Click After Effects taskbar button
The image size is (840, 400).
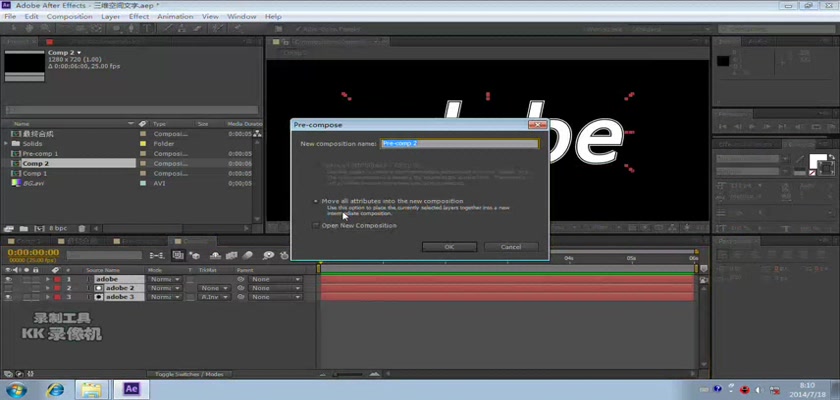tap(131, 389)
